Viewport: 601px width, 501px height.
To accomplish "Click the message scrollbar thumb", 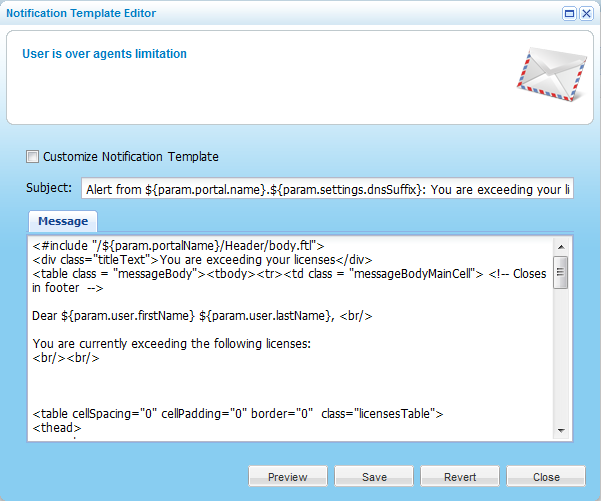I will coord(561,272).
